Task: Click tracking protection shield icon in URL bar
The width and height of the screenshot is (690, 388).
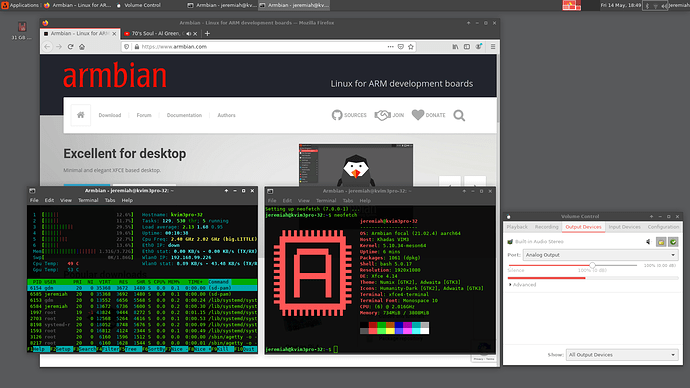Action: tap(127, 47)
